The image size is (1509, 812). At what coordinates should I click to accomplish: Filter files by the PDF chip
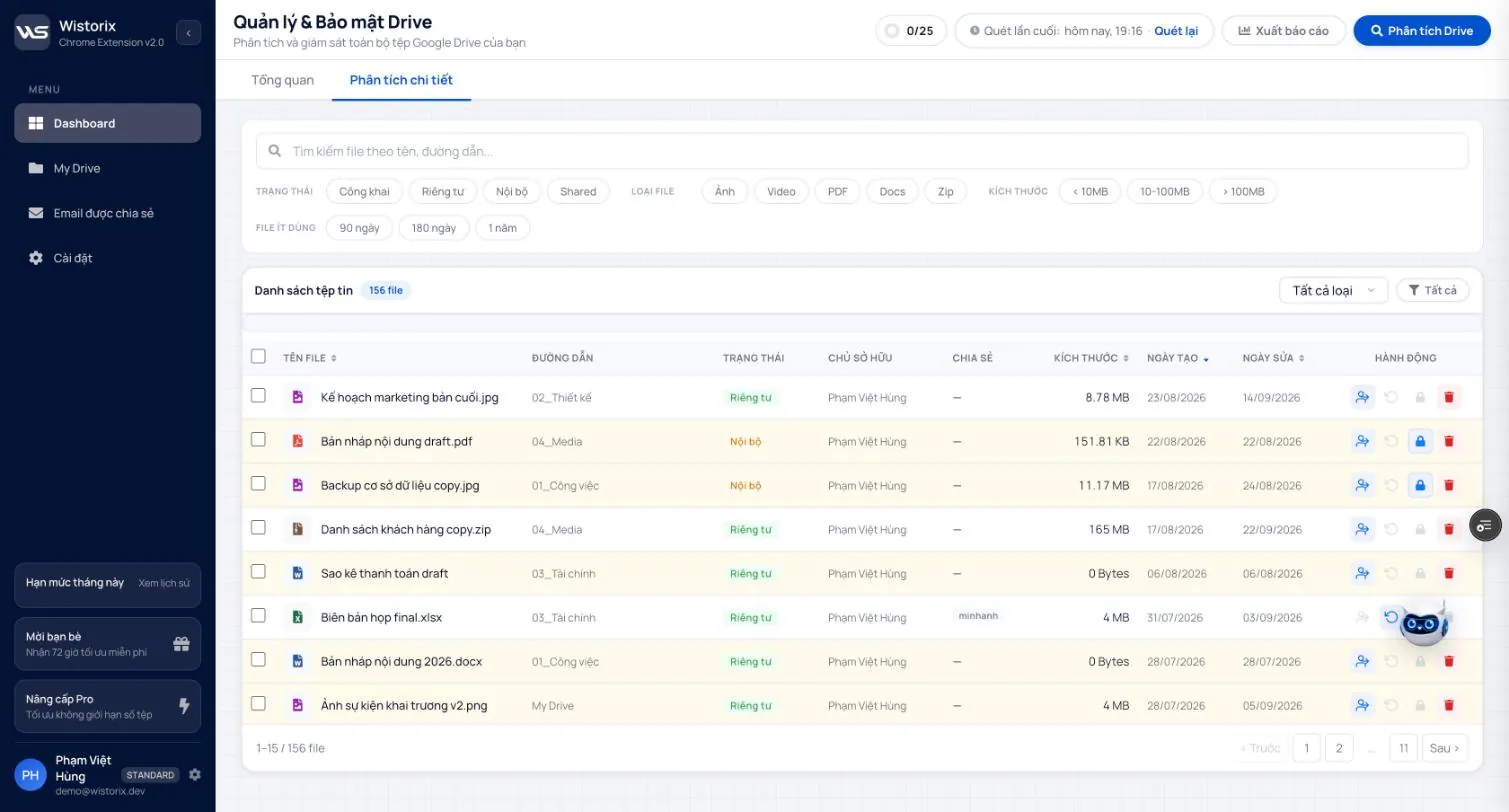pyautogui.click(x=838, y=191)
